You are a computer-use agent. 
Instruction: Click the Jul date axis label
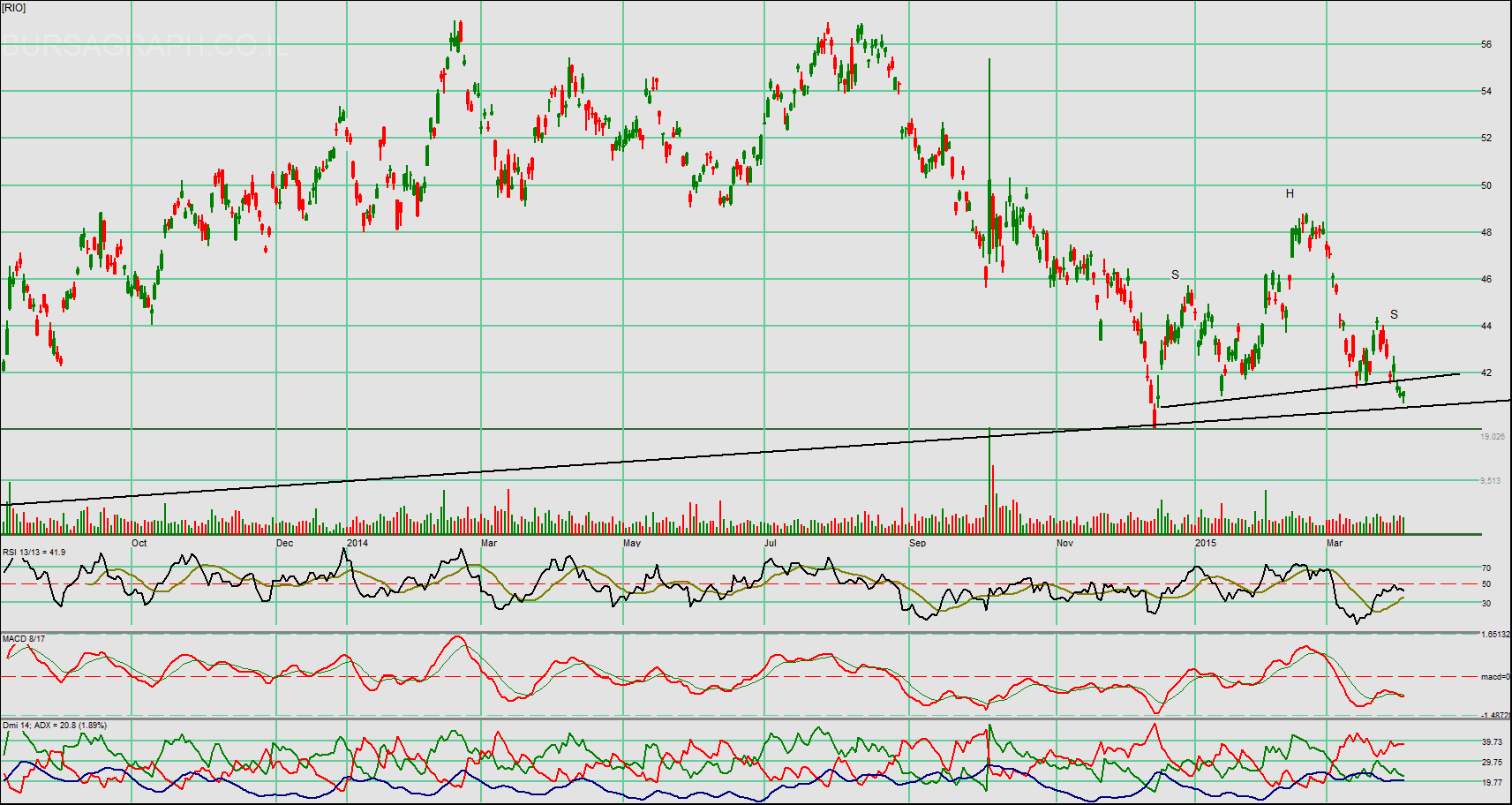[771, 543]
